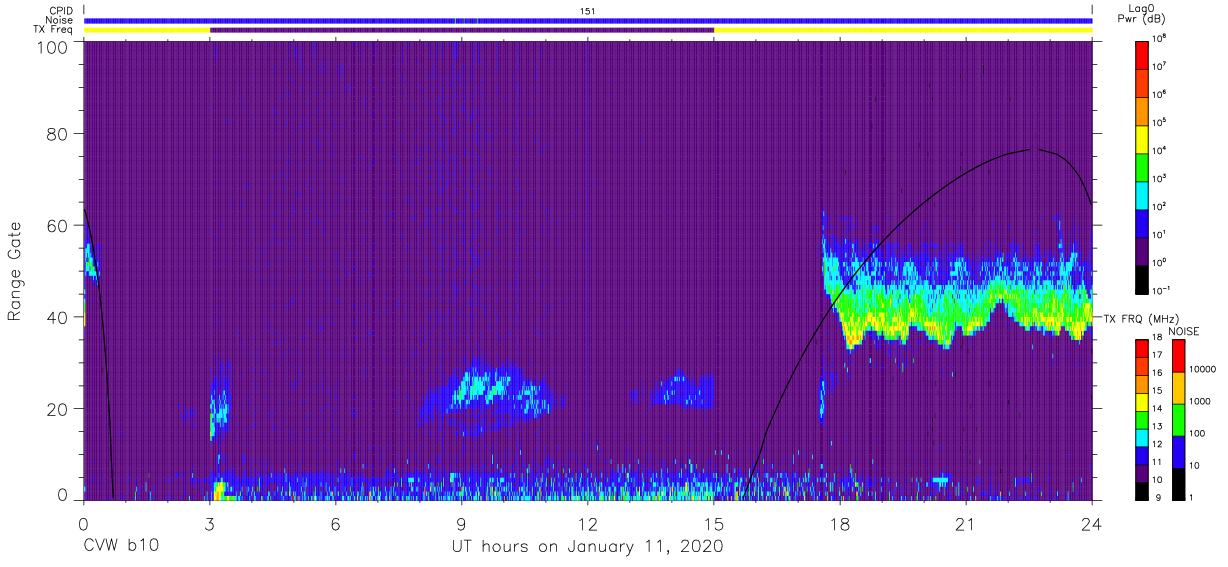Click the Noise row label at top left
Screen dimensions: 1228x567
[61, 20]
